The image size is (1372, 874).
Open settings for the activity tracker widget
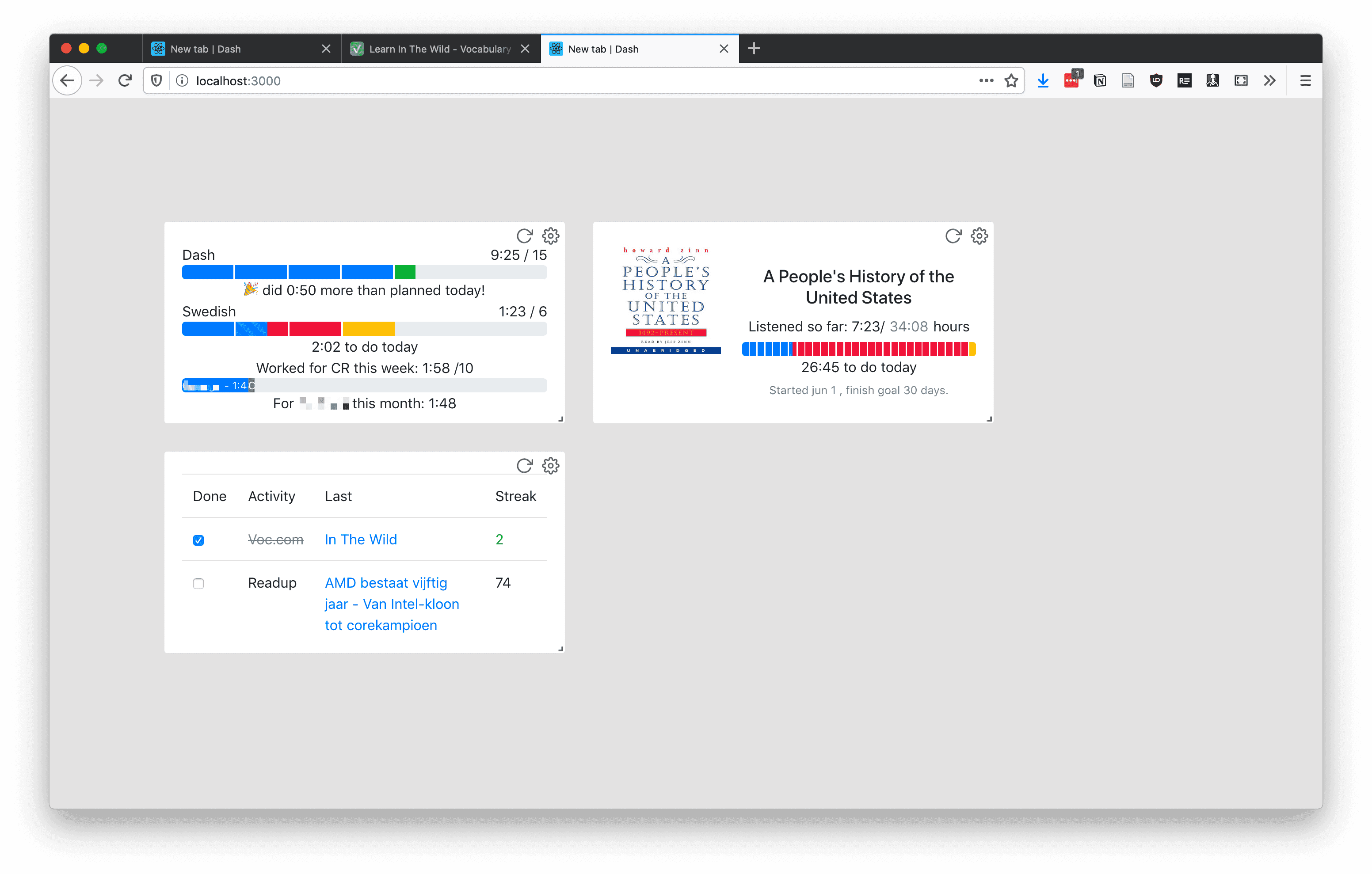(x=551, y=465)
